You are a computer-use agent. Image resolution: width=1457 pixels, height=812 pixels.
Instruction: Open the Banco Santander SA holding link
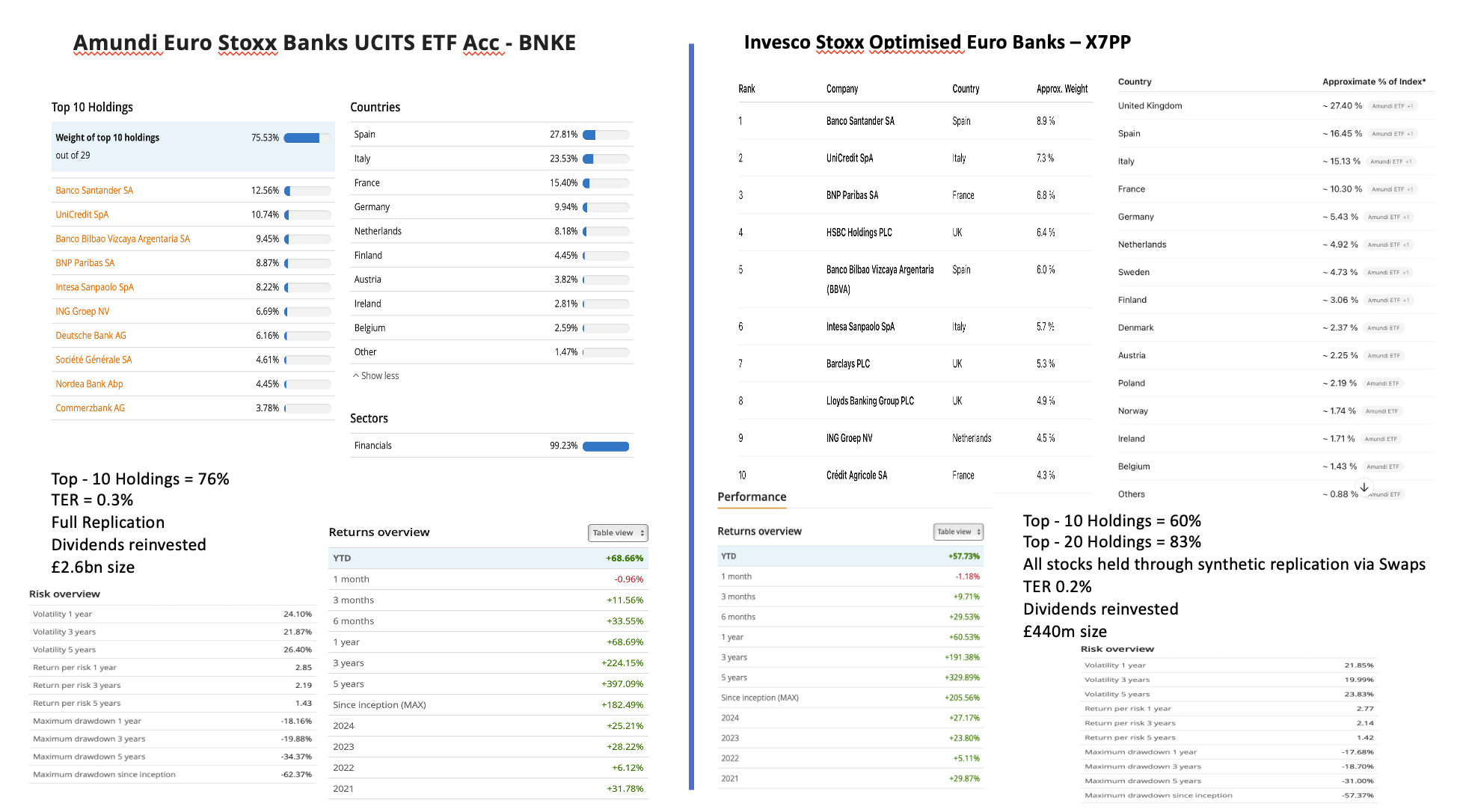(94, 191)
